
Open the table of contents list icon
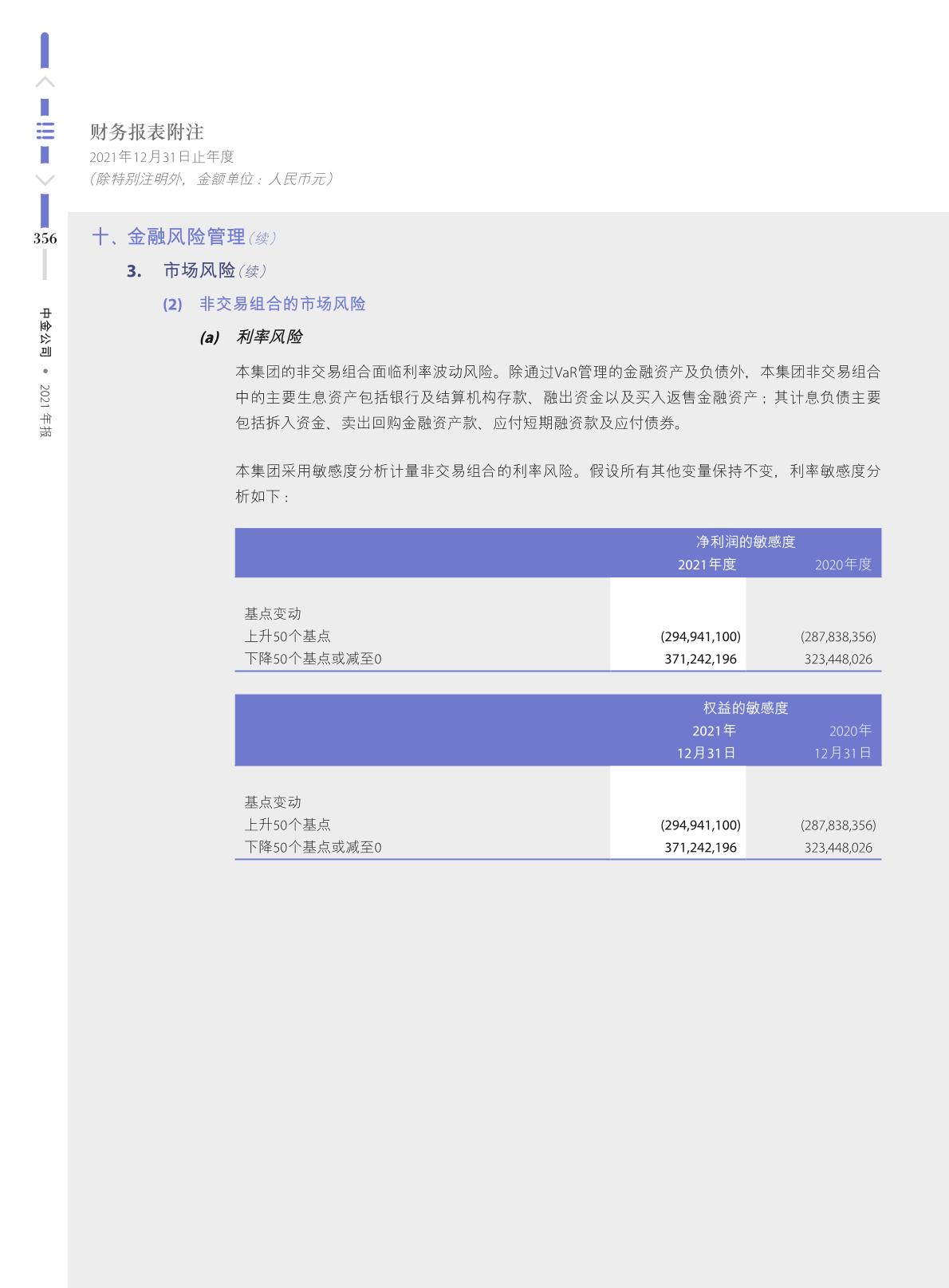(x=45, y=131)
